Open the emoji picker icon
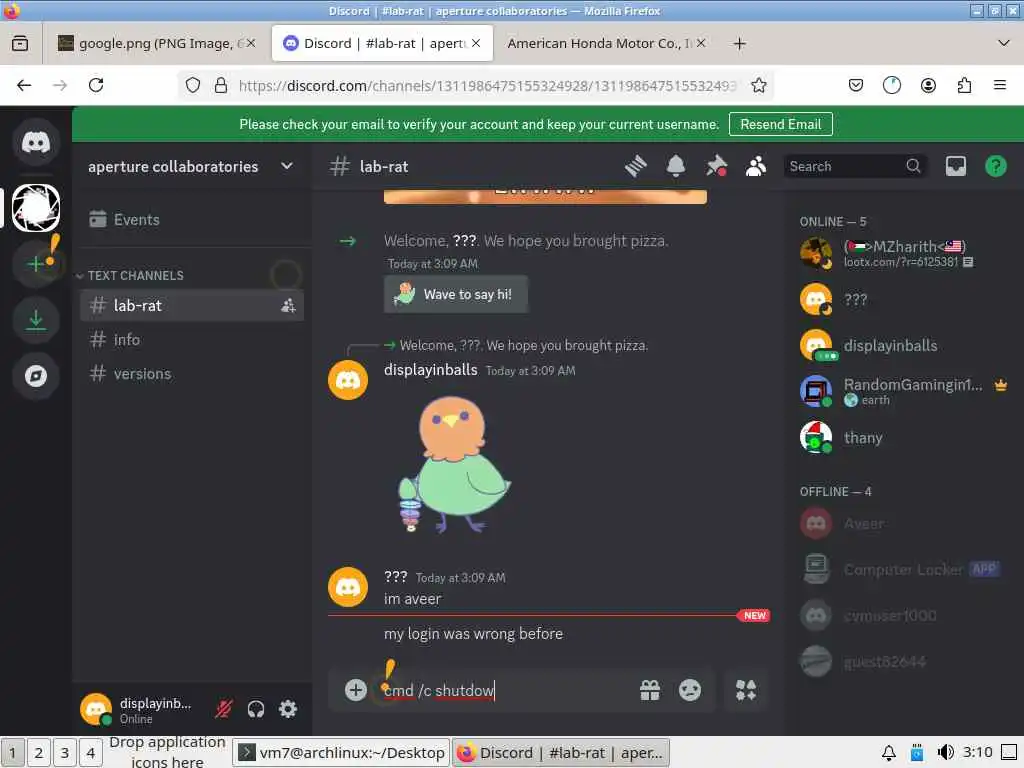This screenshot has width=1024, height=768. click(690, 690)
